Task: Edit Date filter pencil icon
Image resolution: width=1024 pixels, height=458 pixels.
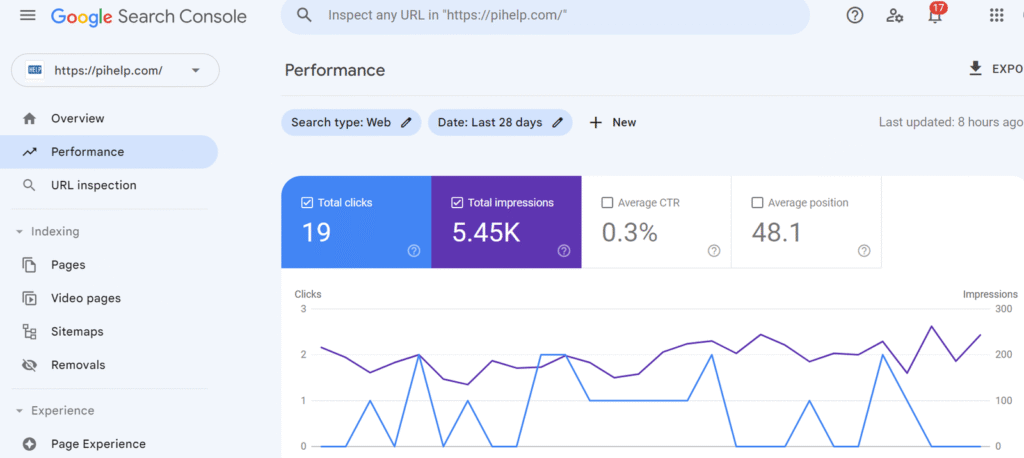Action: pos(557,122)
